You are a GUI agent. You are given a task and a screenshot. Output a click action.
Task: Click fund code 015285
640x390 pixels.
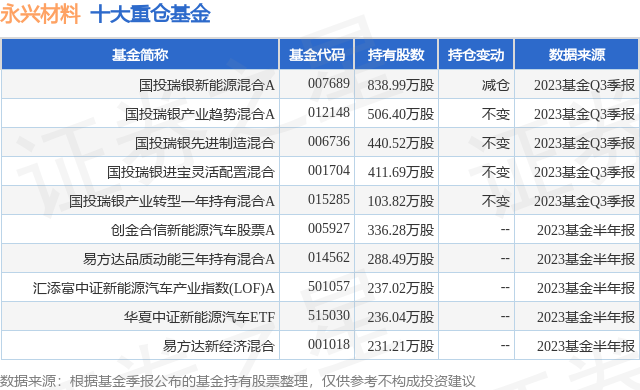(x=329, y=199)
